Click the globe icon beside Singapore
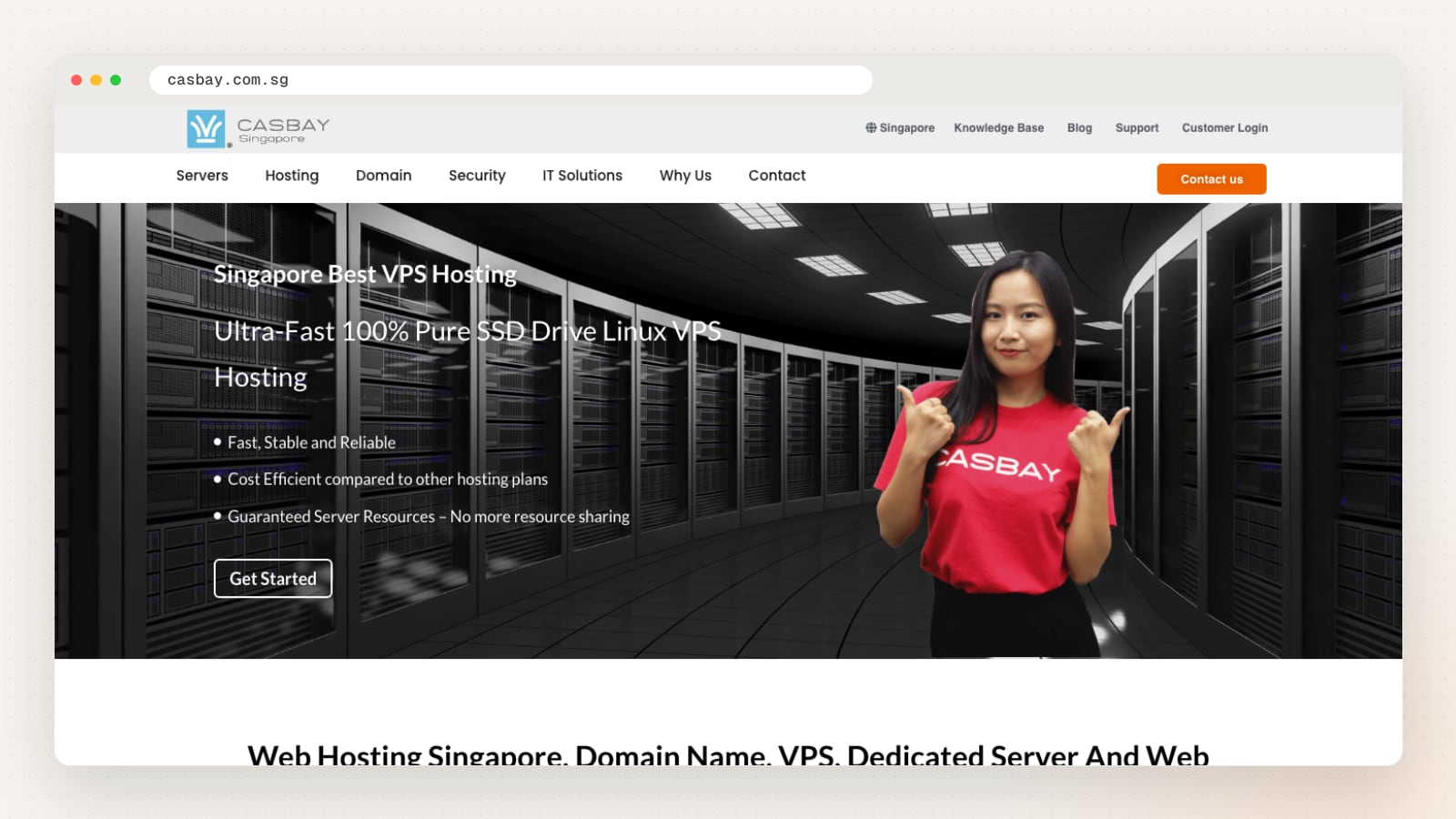The height and width of the screenshot is (819, 1456). click(871, 127)
